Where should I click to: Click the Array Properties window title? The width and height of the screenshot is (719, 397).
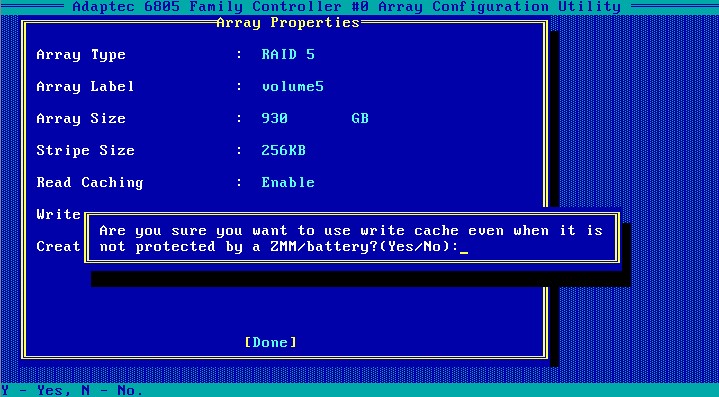pyautogui.click(x=288, y=22)
